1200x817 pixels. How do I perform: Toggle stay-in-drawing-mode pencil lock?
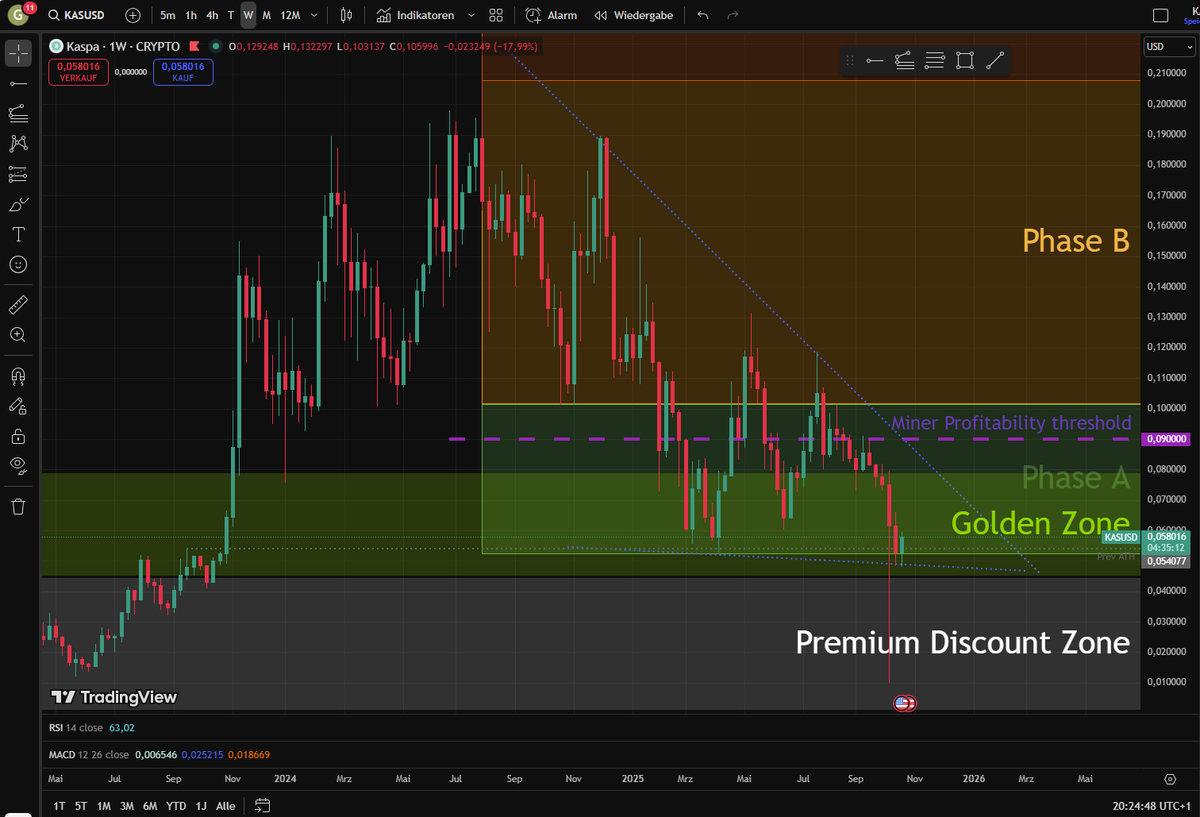point(17,406)
